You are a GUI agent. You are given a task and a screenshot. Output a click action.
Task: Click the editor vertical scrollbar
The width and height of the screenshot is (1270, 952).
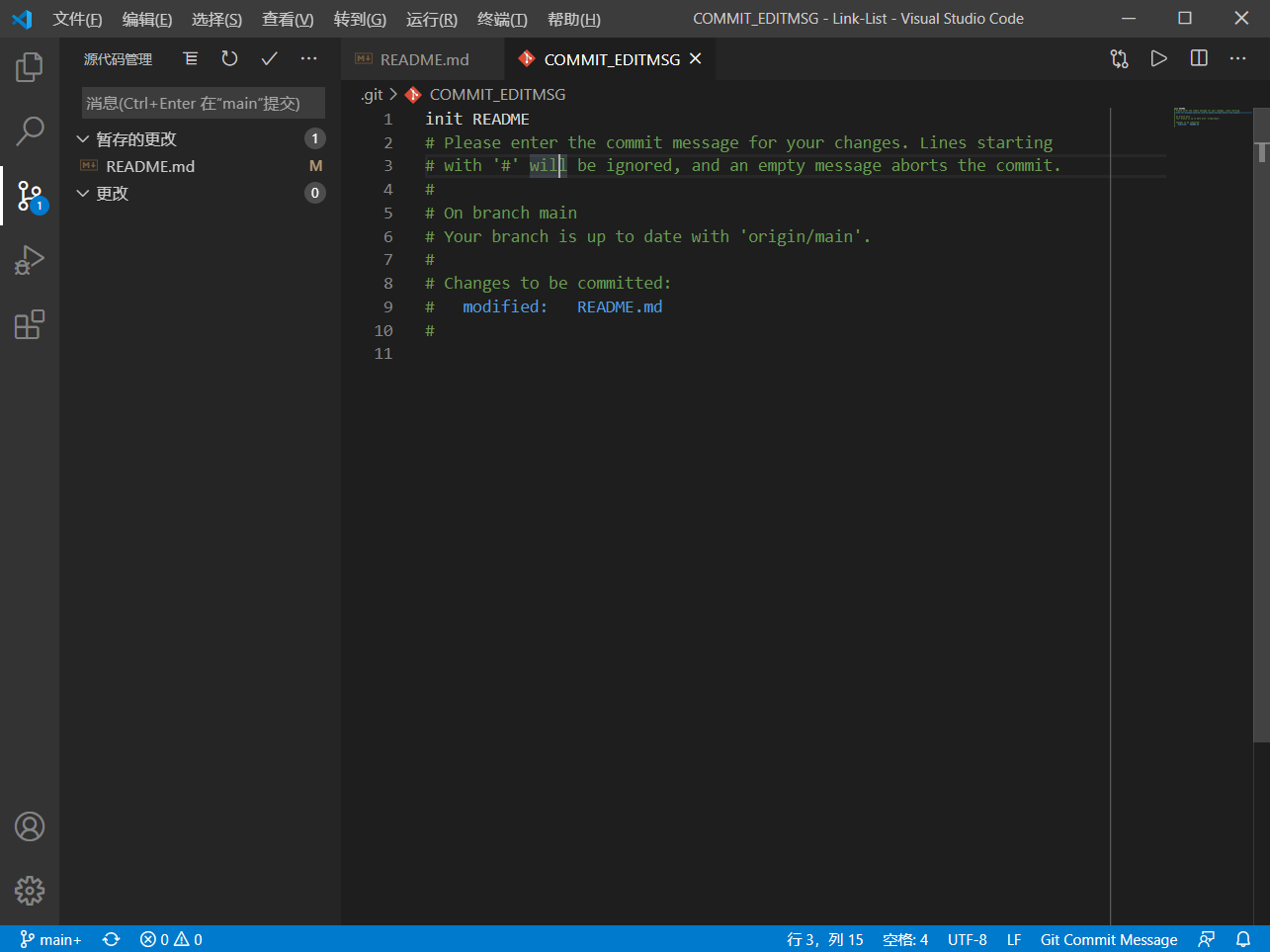tap(1262, 425)
